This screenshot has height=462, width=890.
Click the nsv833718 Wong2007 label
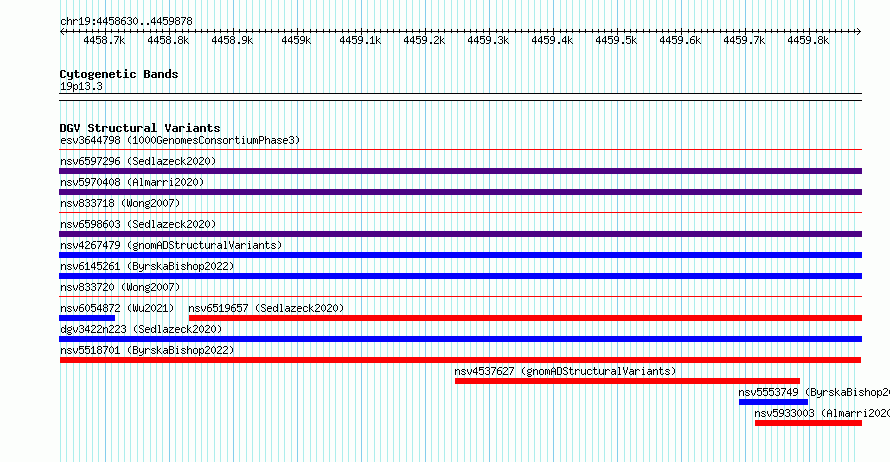120,203
